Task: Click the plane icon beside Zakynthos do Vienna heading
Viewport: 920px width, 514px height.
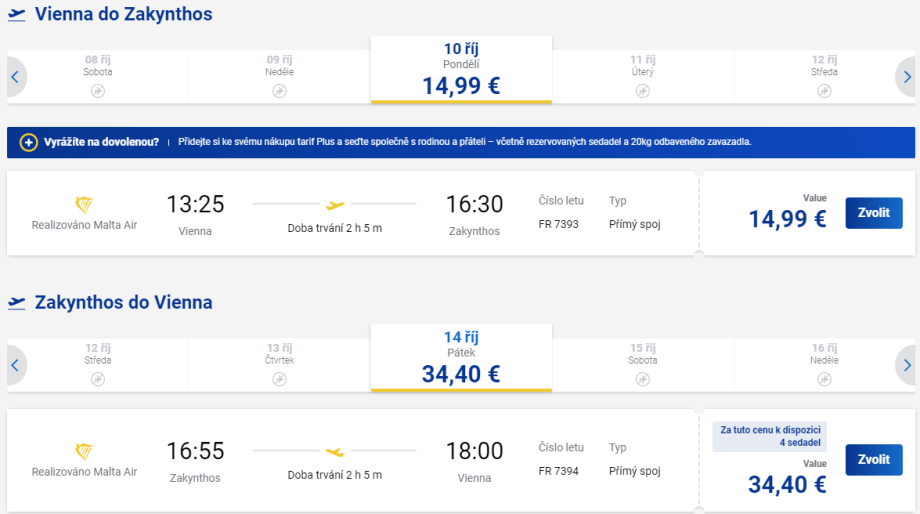Action: coord(17,303)
